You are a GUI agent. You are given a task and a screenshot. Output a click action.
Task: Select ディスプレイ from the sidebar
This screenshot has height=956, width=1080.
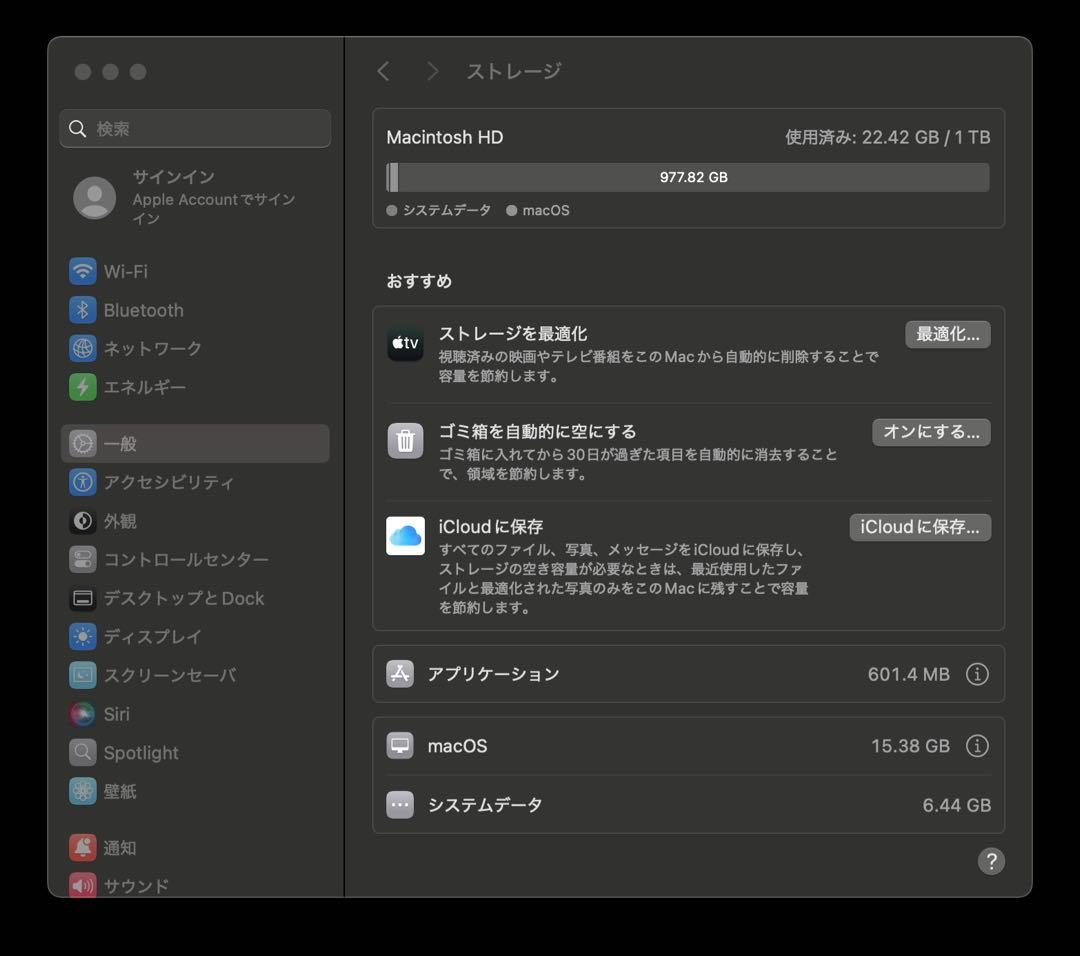pos(145,636)
